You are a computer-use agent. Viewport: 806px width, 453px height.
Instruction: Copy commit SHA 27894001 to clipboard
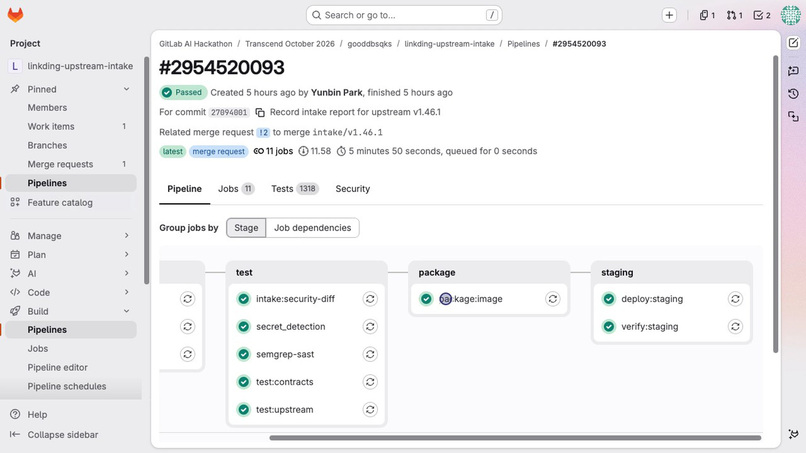click(x=260, y=112)
